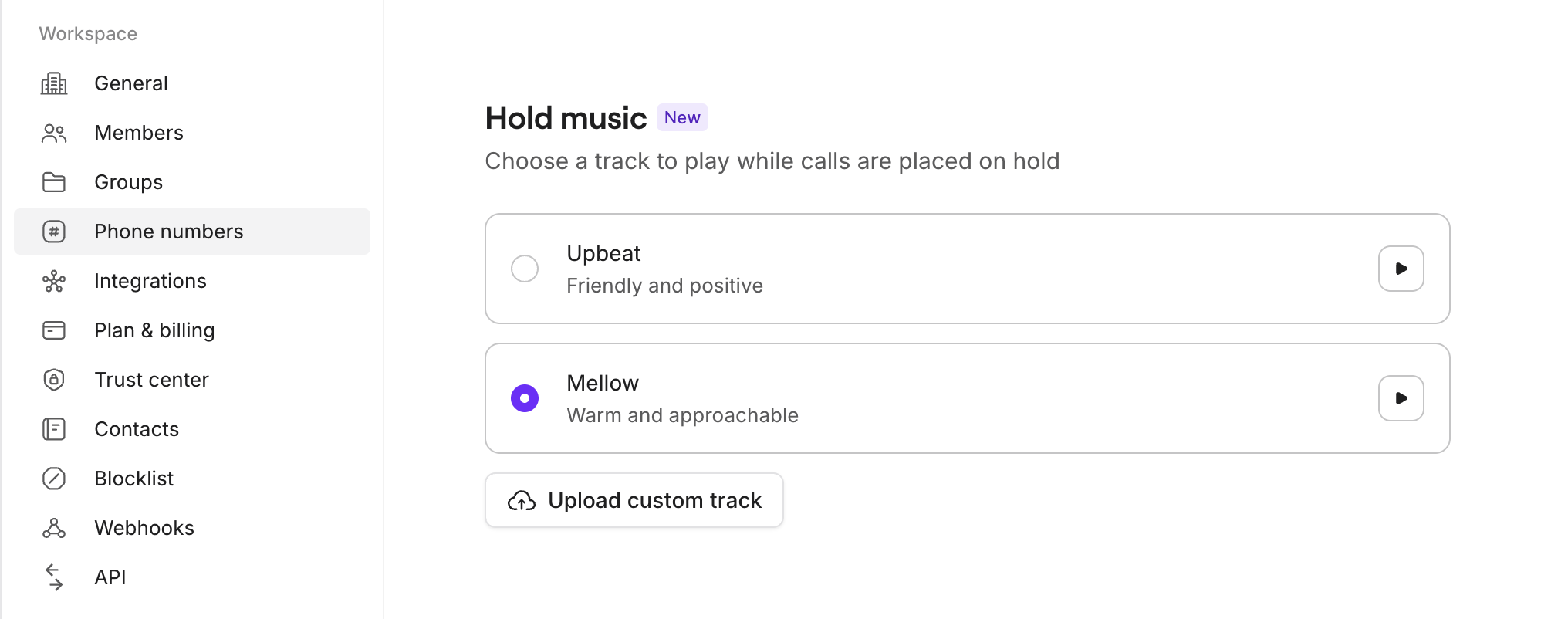Image resolution: width=1568 pixels, height=619 pixels.
Task: Go to the API settings page
Action: (110, 577)
